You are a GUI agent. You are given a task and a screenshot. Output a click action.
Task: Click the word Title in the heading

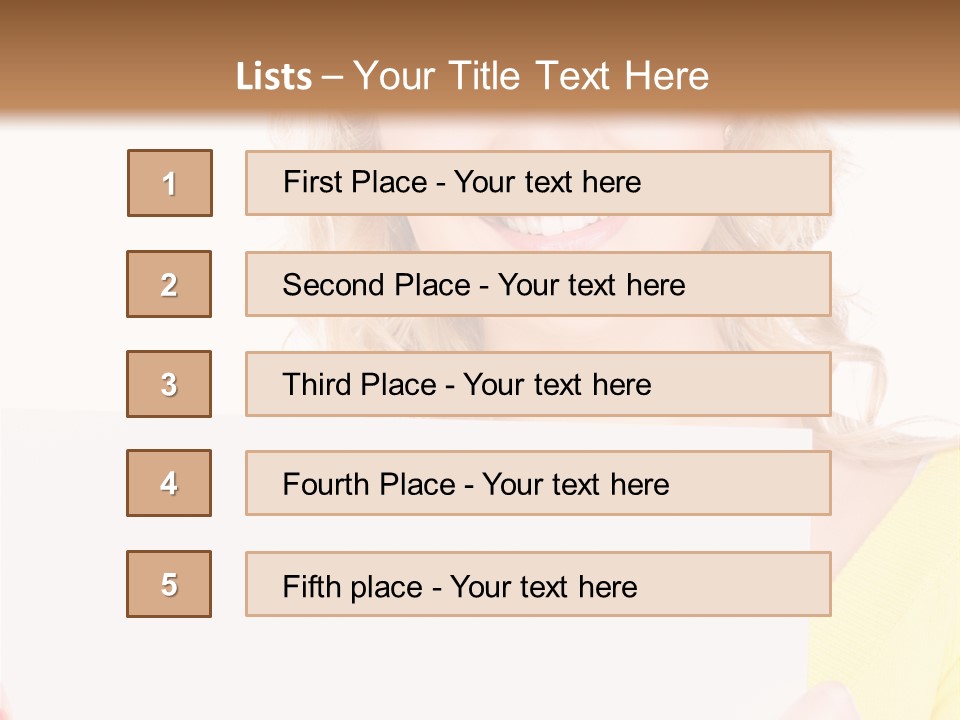pyautogui.click(x=484, y=77)
